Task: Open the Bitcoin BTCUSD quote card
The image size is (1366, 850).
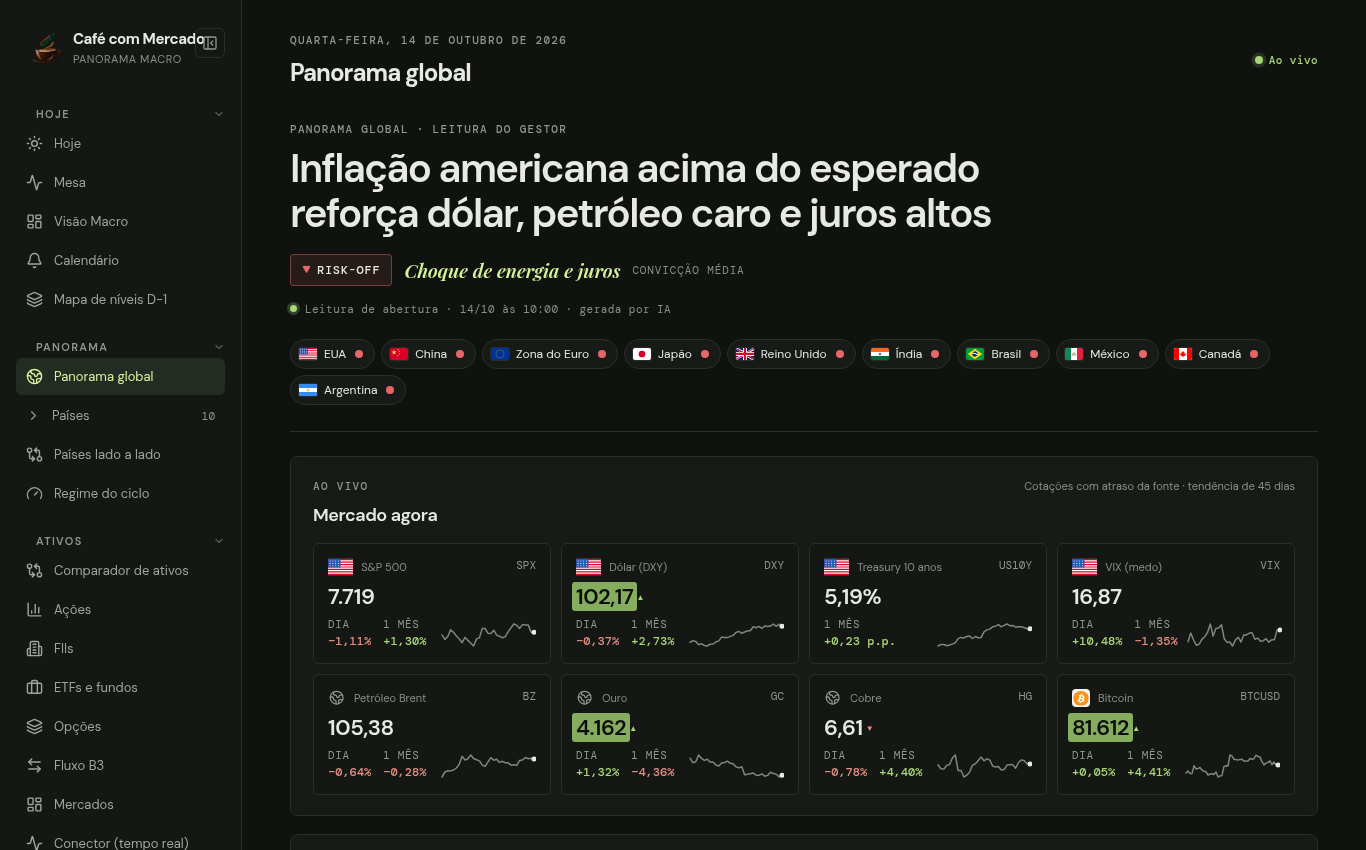Action: (x=1176, y=735)
